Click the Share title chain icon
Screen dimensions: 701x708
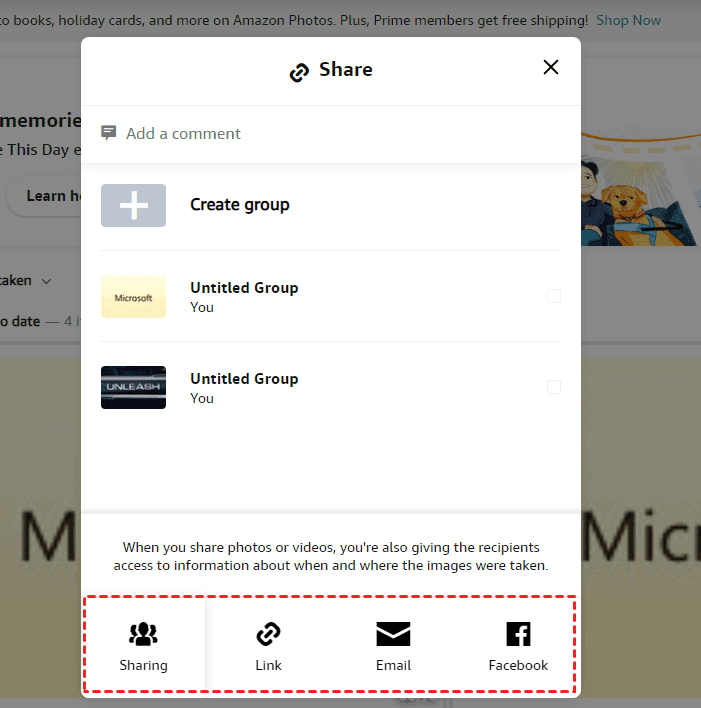point(299,72)
